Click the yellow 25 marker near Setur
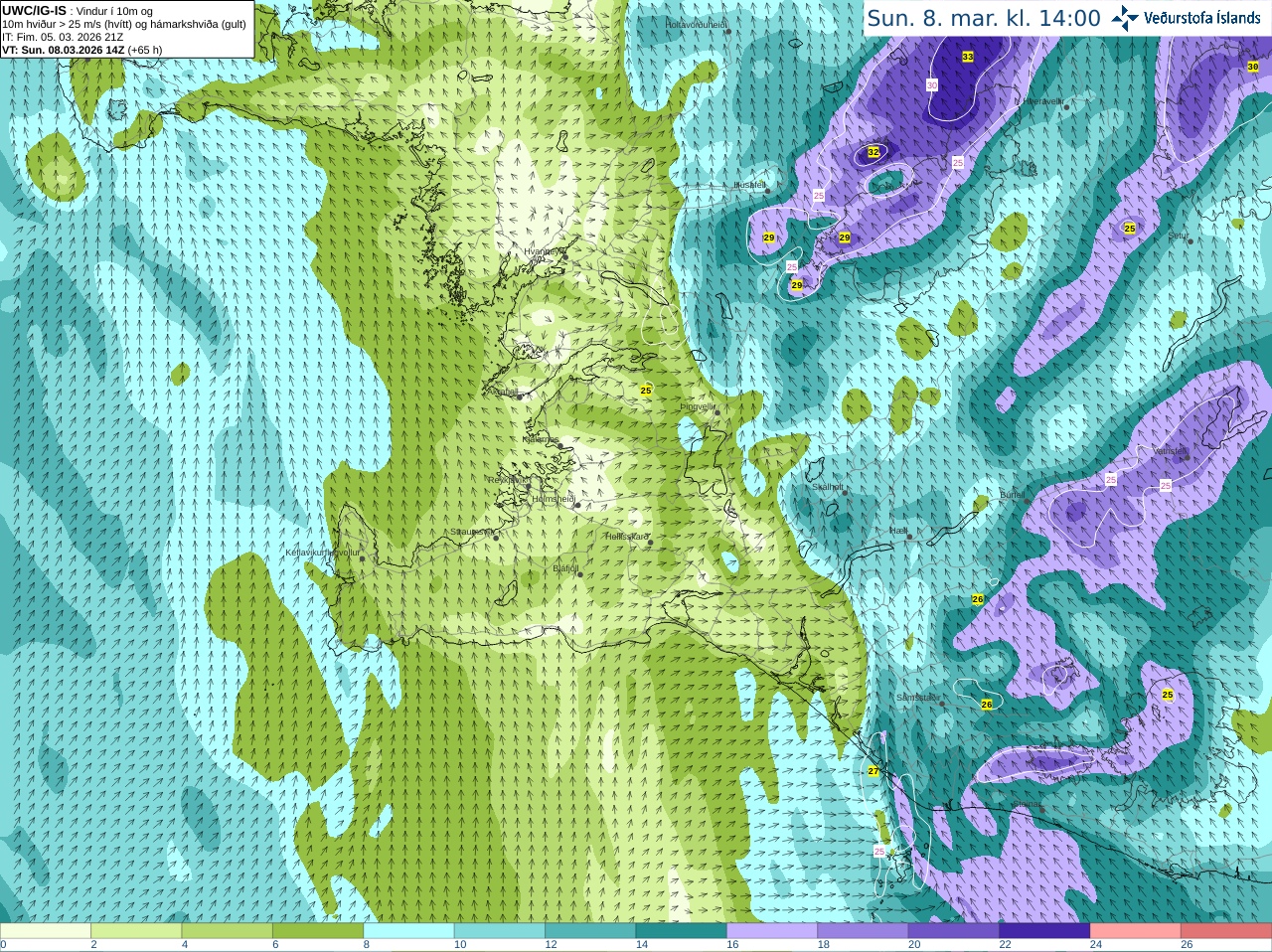1272x952 pixels. [1130, 229]
